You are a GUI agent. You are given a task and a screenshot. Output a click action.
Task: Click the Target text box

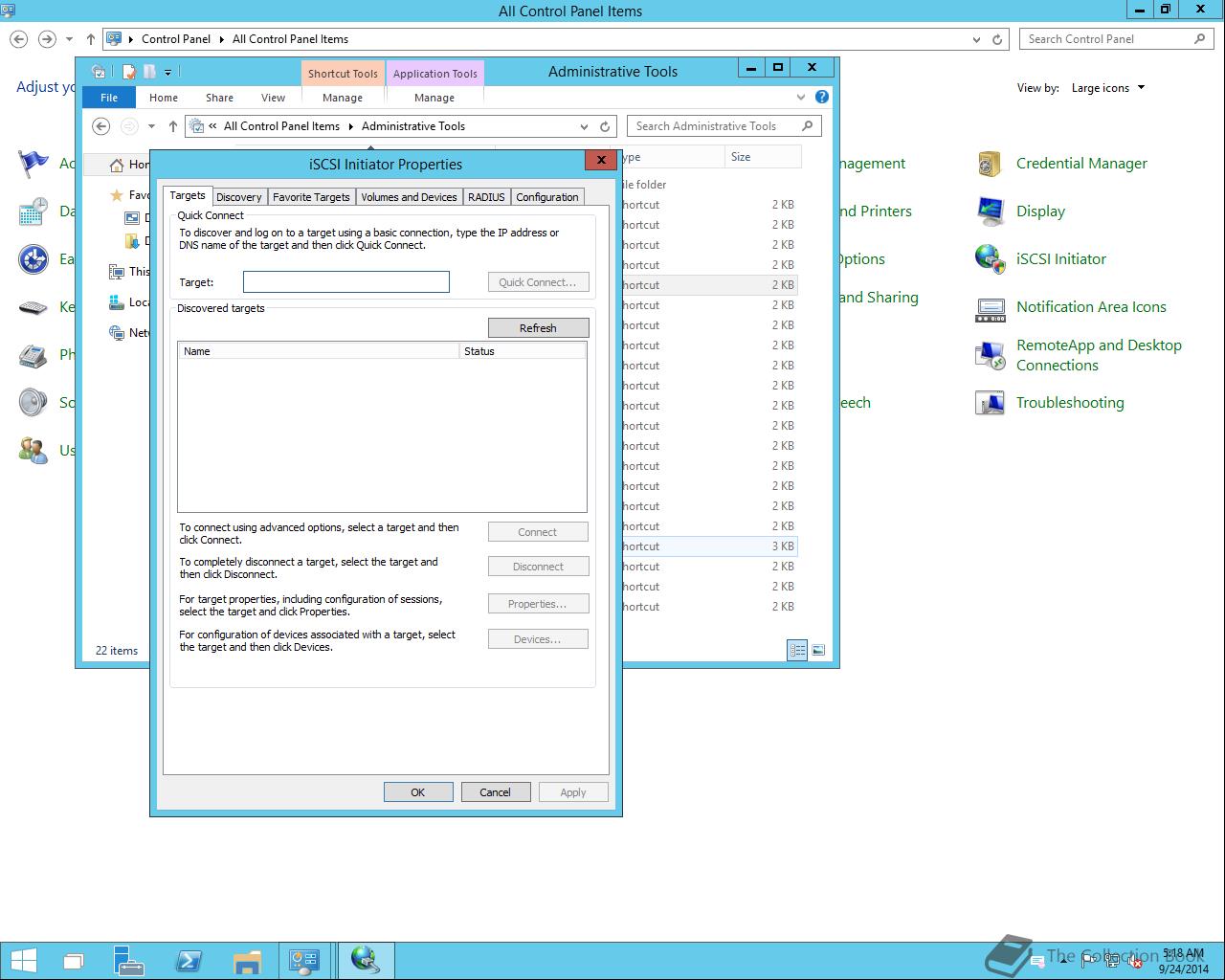coord(346,281)
